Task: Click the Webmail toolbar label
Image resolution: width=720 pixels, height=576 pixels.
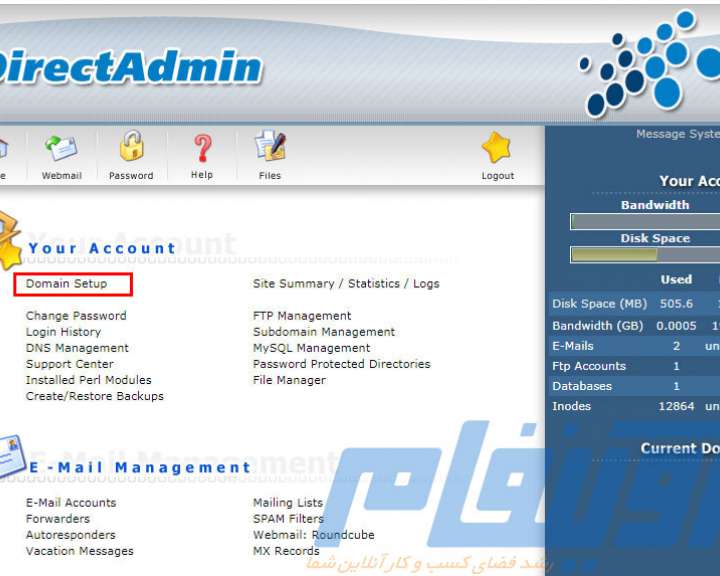Action: (62, 175)
